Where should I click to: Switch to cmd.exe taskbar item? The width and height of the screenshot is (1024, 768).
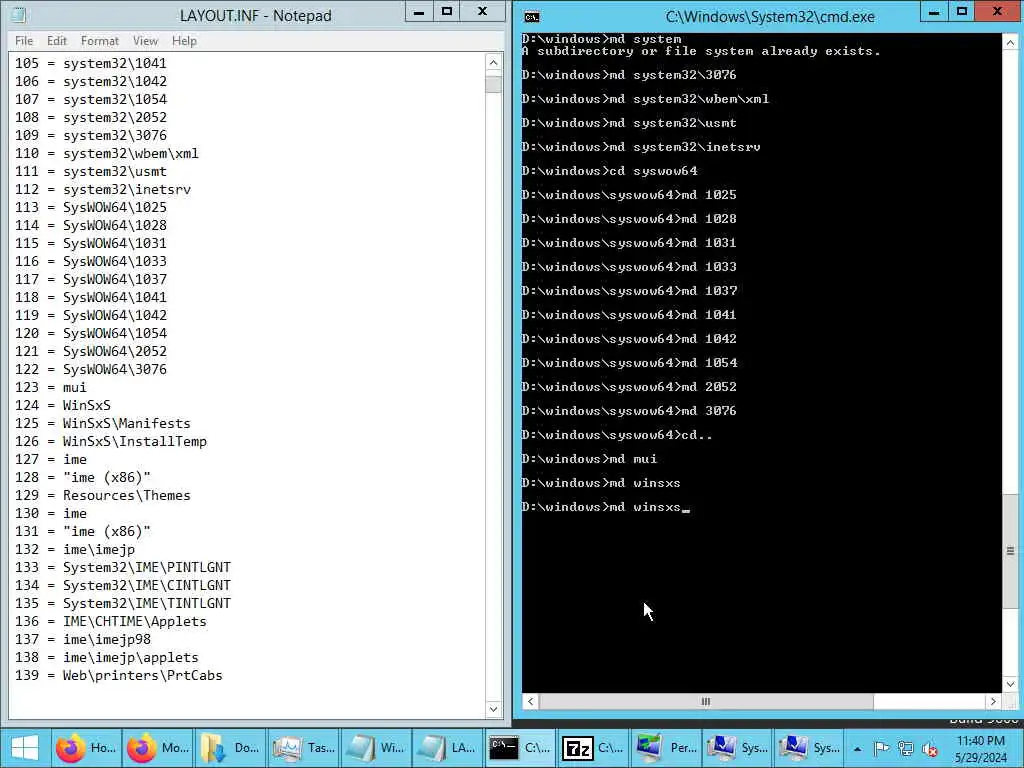point(520,748)
